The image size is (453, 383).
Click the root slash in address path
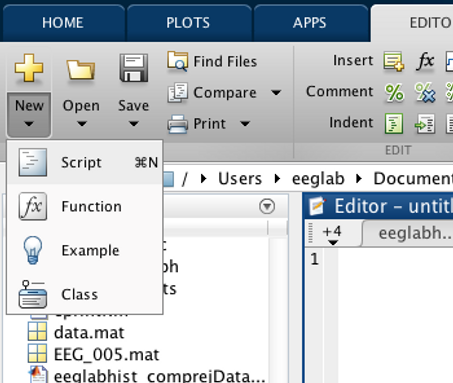185,179
